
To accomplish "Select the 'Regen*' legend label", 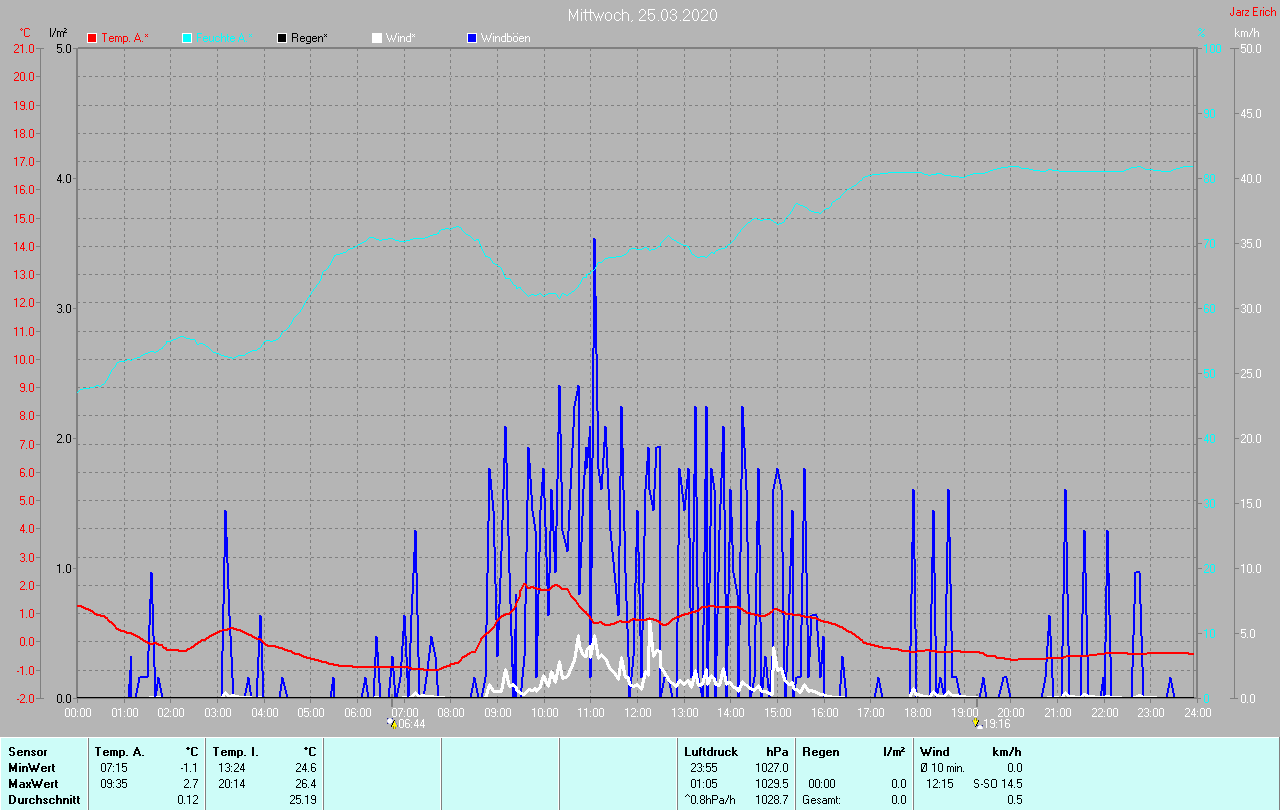I will [310, 38].
